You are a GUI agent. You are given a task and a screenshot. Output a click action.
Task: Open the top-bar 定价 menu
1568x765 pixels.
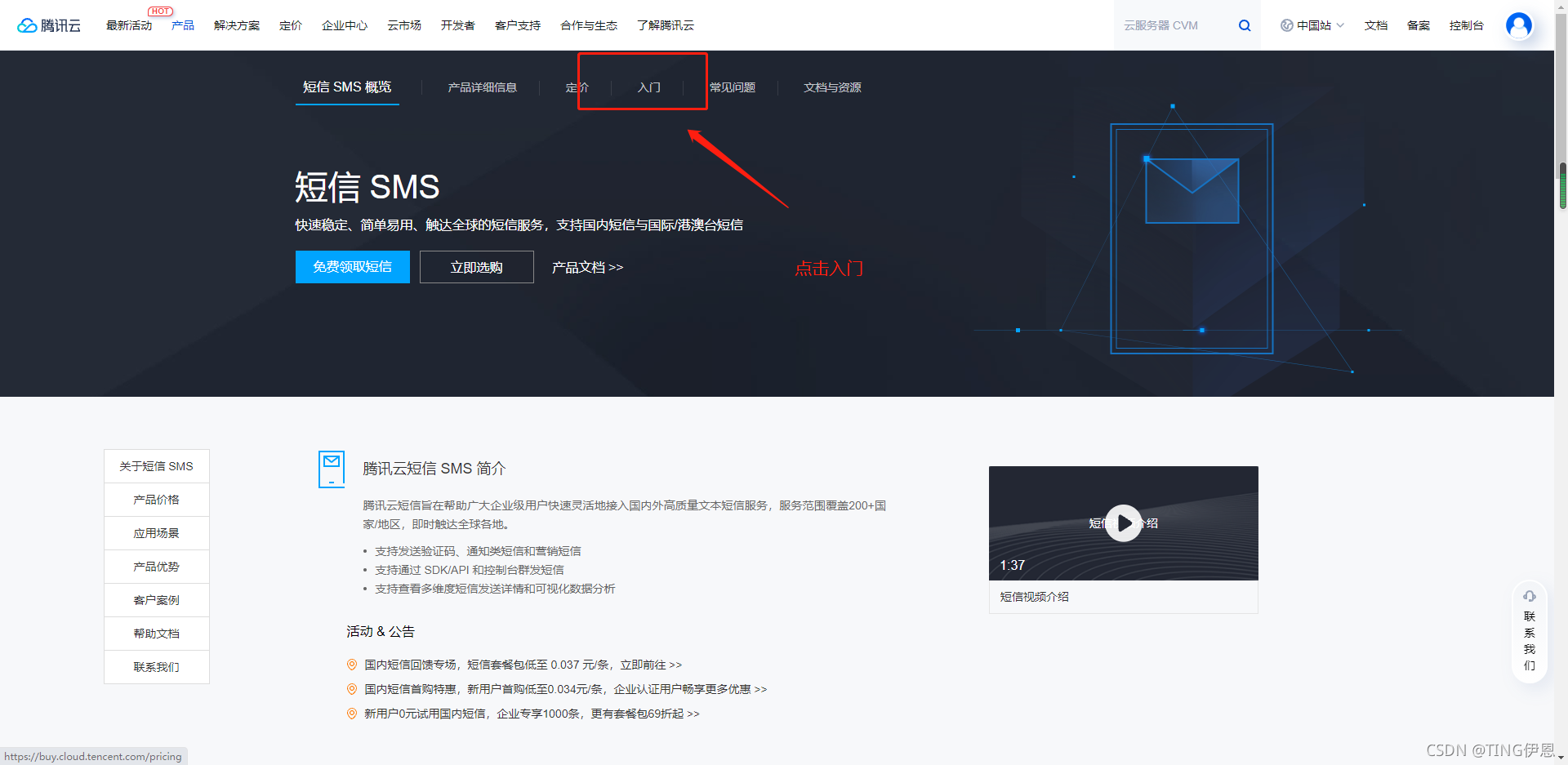[291, 25]
